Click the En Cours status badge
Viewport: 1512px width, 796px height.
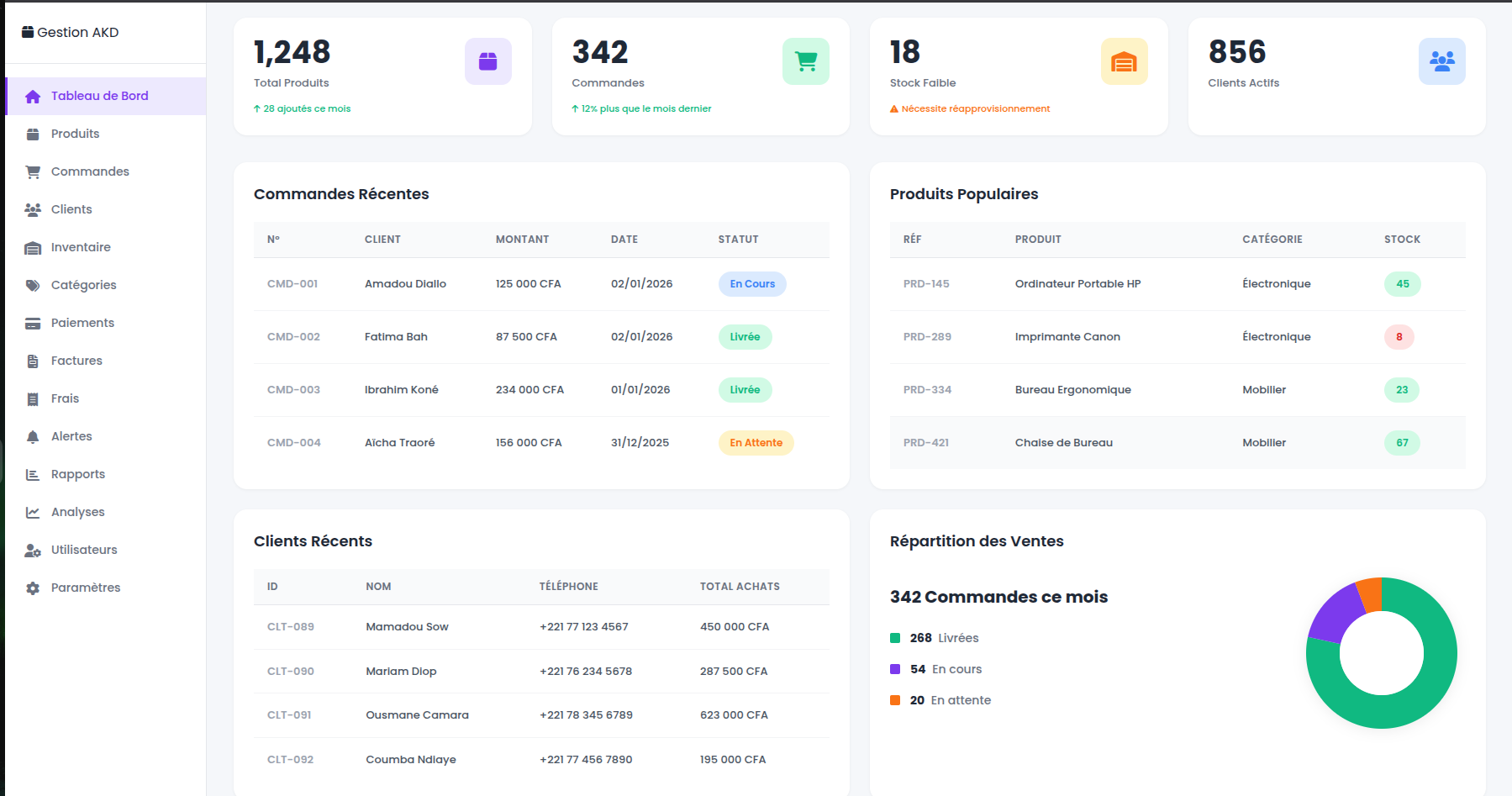coord(752,284)
